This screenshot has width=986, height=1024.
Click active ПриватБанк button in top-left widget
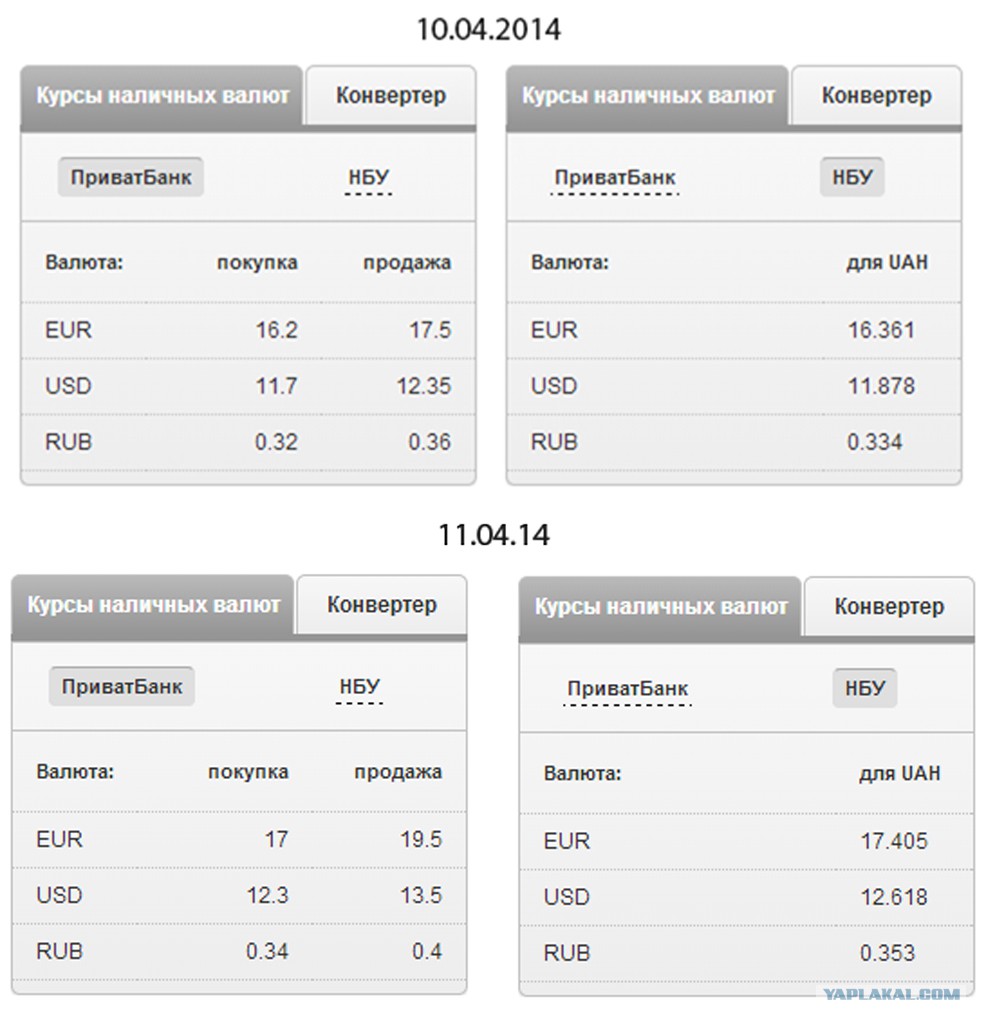click(x=130, y=178)
